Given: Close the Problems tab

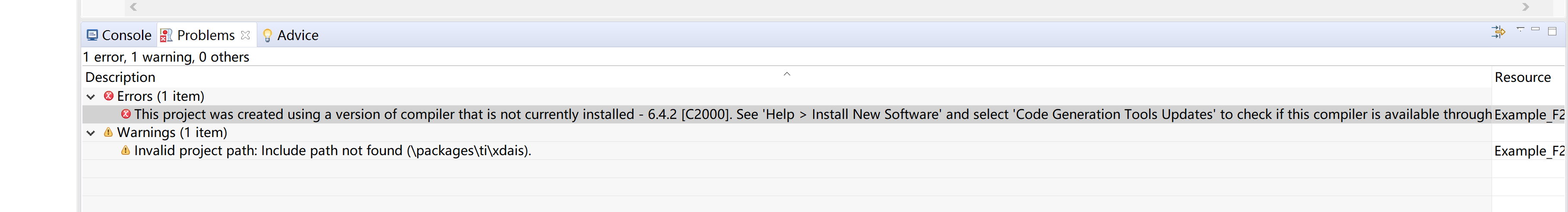Looking at the screenshot, I should pos(245,35).
